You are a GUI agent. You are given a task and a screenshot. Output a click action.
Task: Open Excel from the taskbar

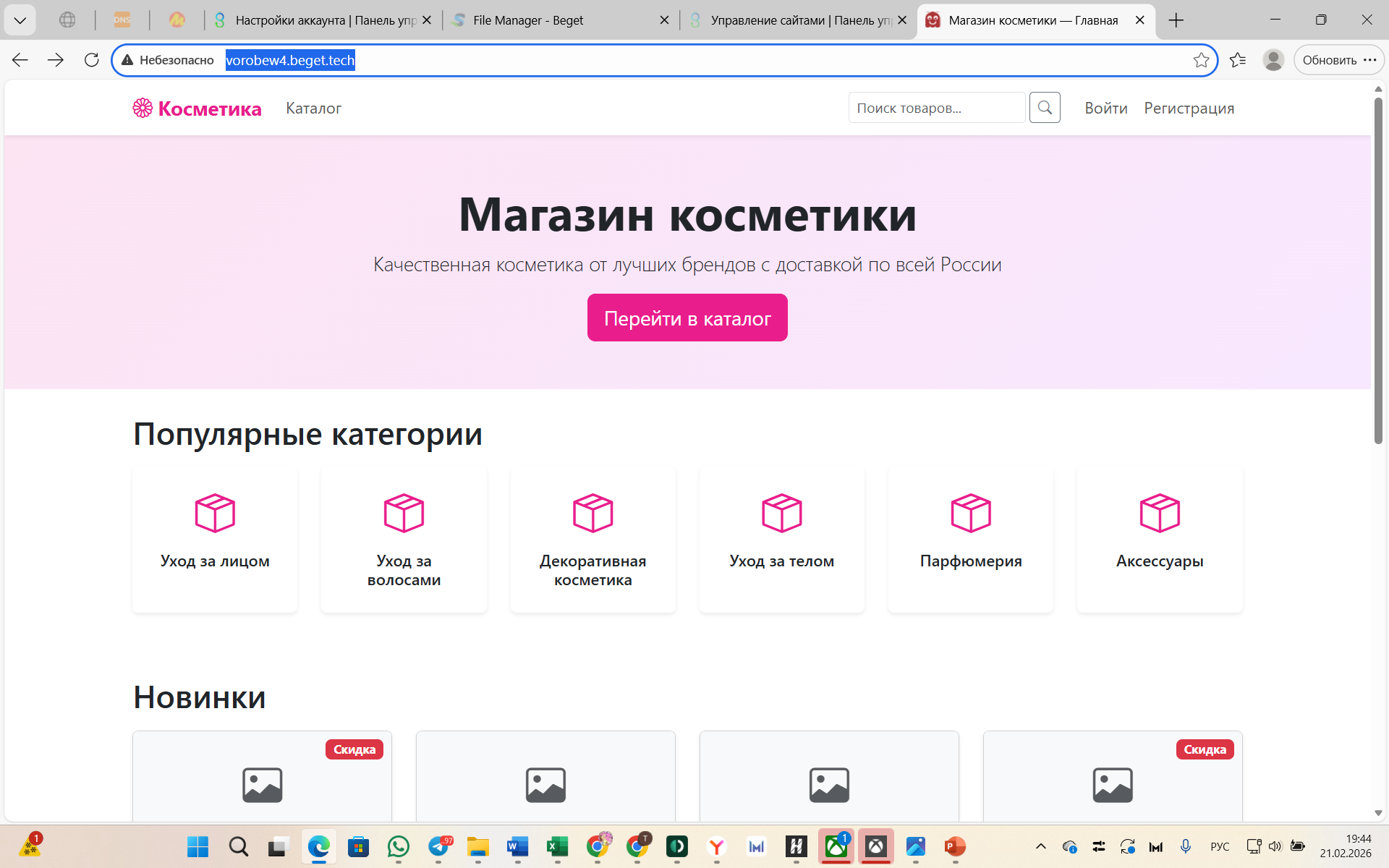556,846
